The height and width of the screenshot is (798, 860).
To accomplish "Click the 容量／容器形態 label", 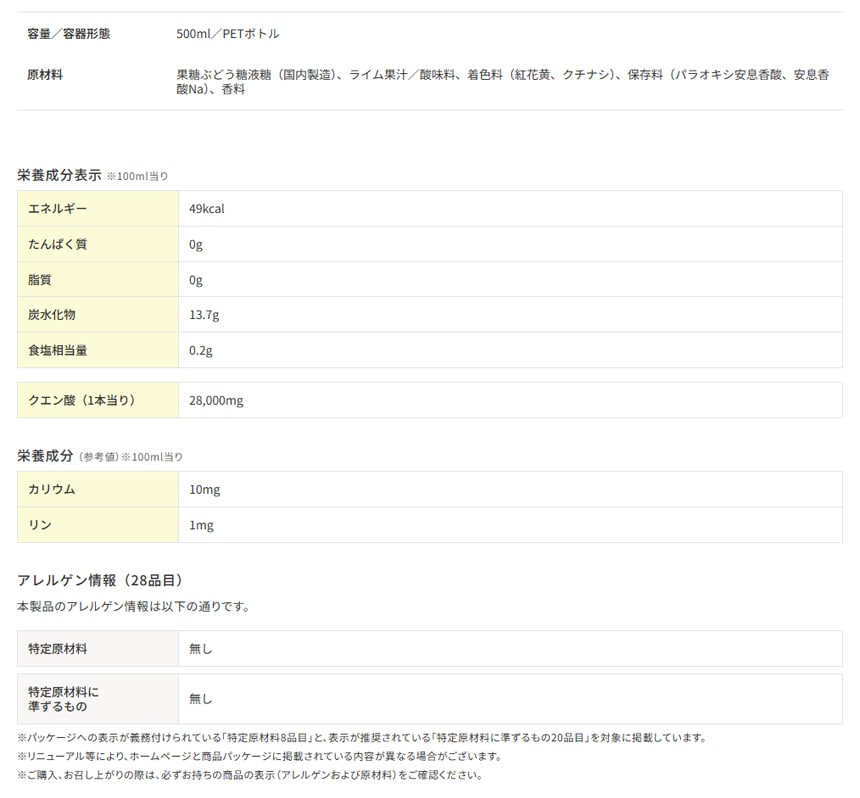I will pos(69,33).
